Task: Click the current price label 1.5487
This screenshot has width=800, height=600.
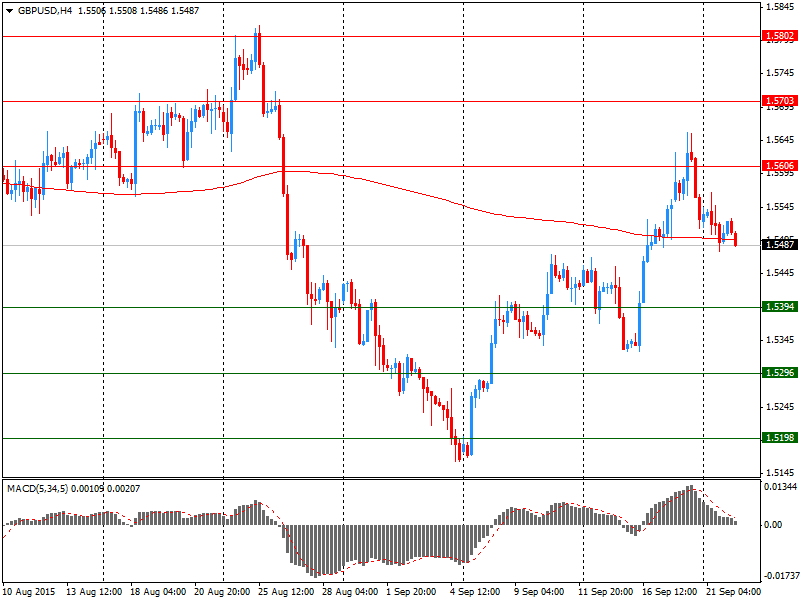Action: [x=779, y=245]
